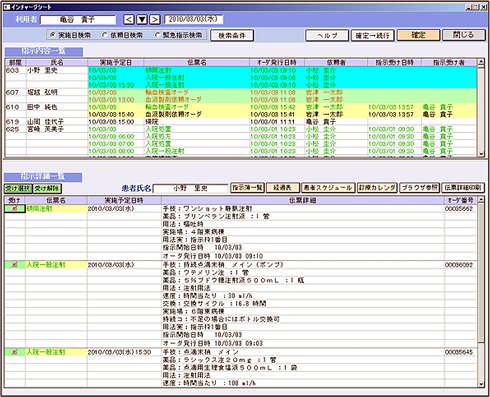The image size is (490, 397).
Task: Click the オーダ番号 column header
Action: pos(461,200)
